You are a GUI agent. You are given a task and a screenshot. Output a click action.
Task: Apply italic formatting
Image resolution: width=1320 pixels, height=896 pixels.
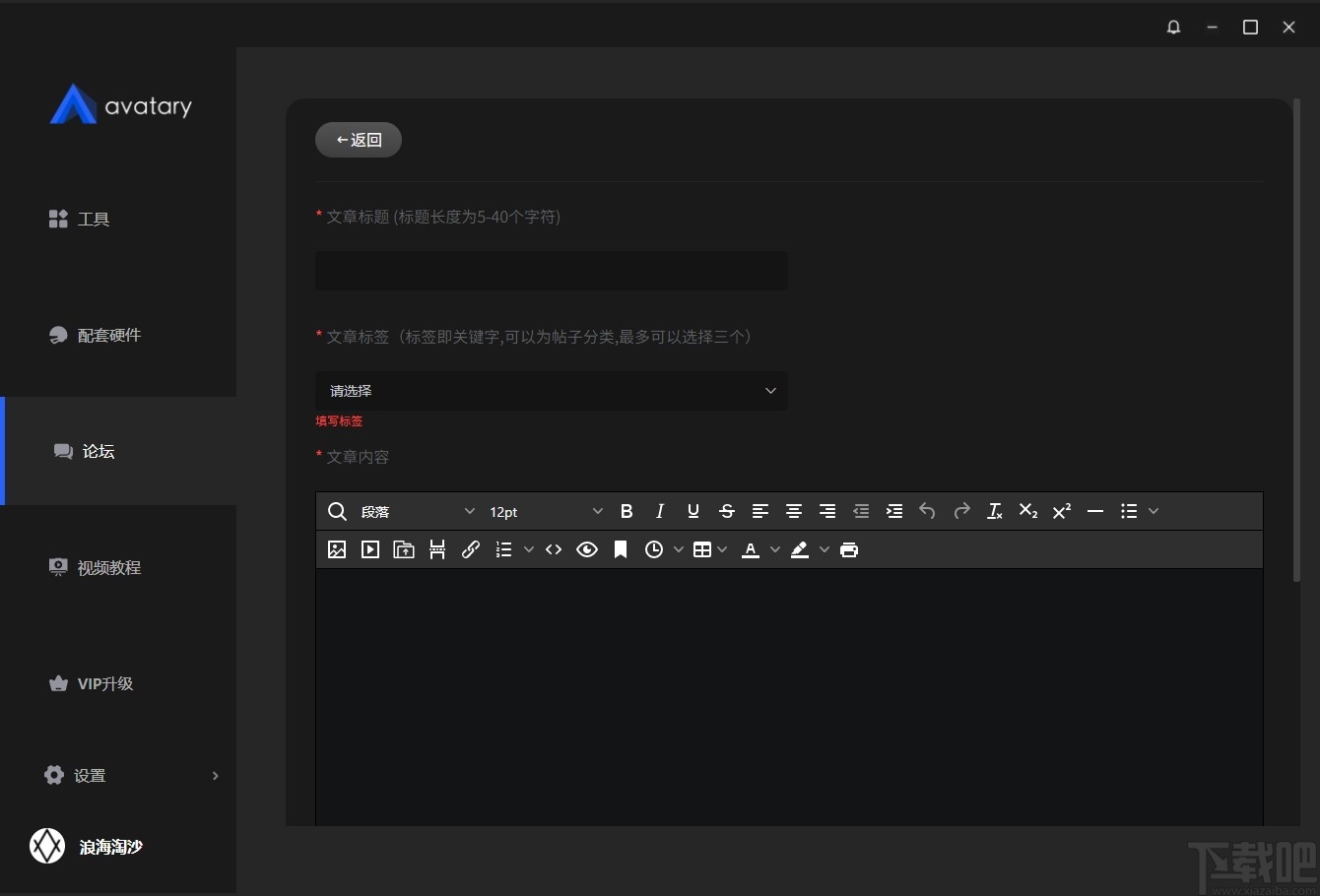coord(659,511)
